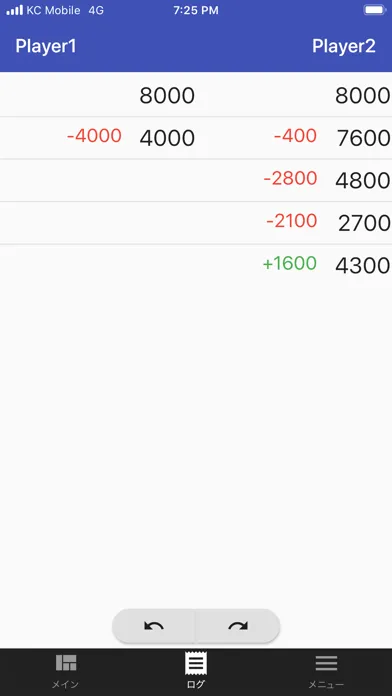
Task: Open the メイン tab icon
Action: tap(66, 663)
